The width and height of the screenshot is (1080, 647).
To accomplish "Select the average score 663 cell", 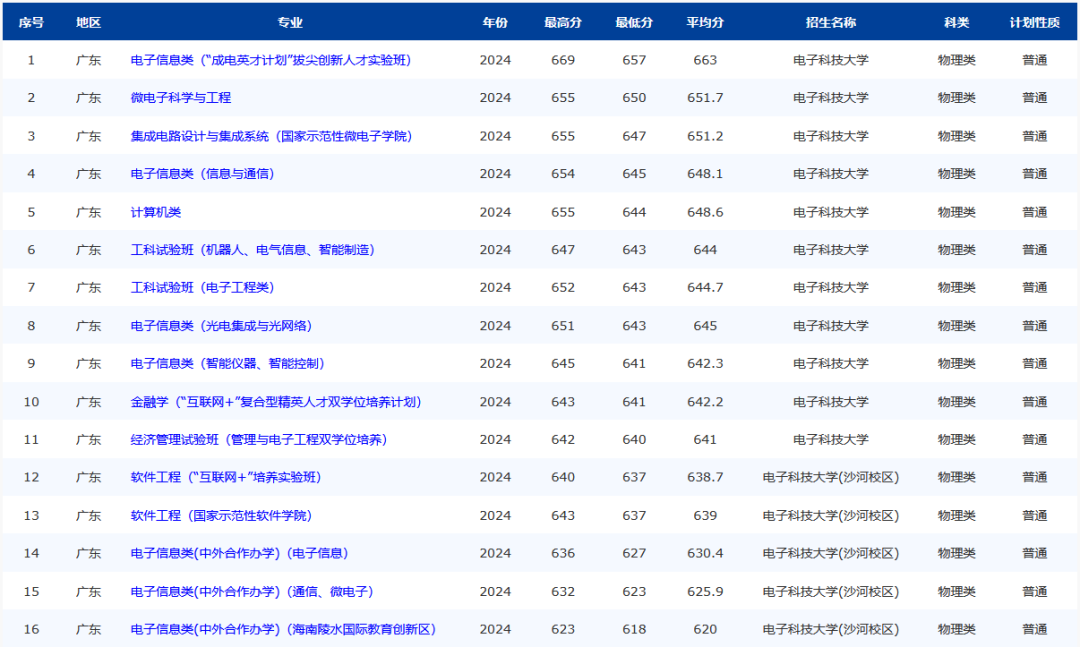I will 705,60.
